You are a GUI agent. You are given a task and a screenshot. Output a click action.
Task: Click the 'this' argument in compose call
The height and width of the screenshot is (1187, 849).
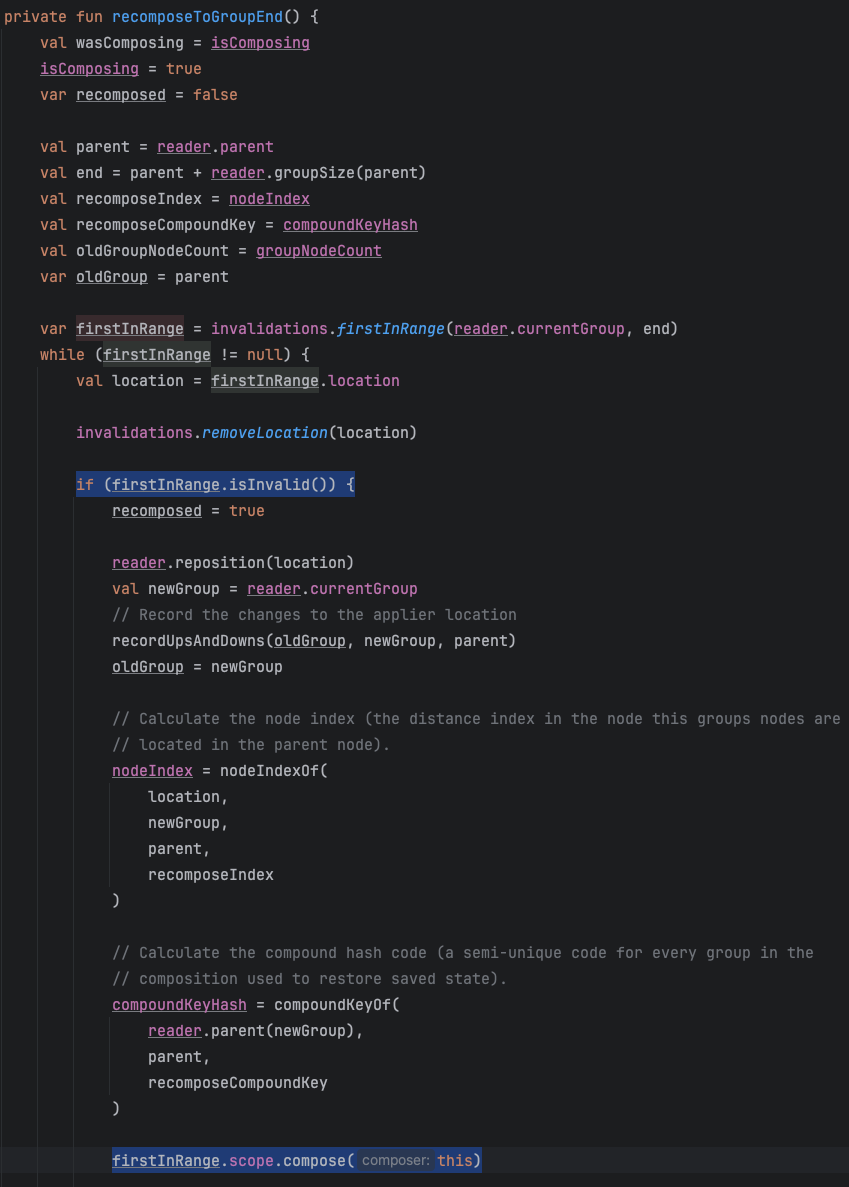(454, 1161)
